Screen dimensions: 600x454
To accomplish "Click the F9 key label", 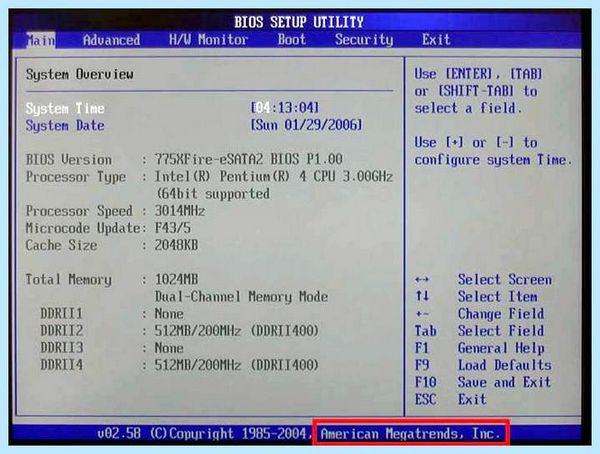I will click(x=422, y=365).
